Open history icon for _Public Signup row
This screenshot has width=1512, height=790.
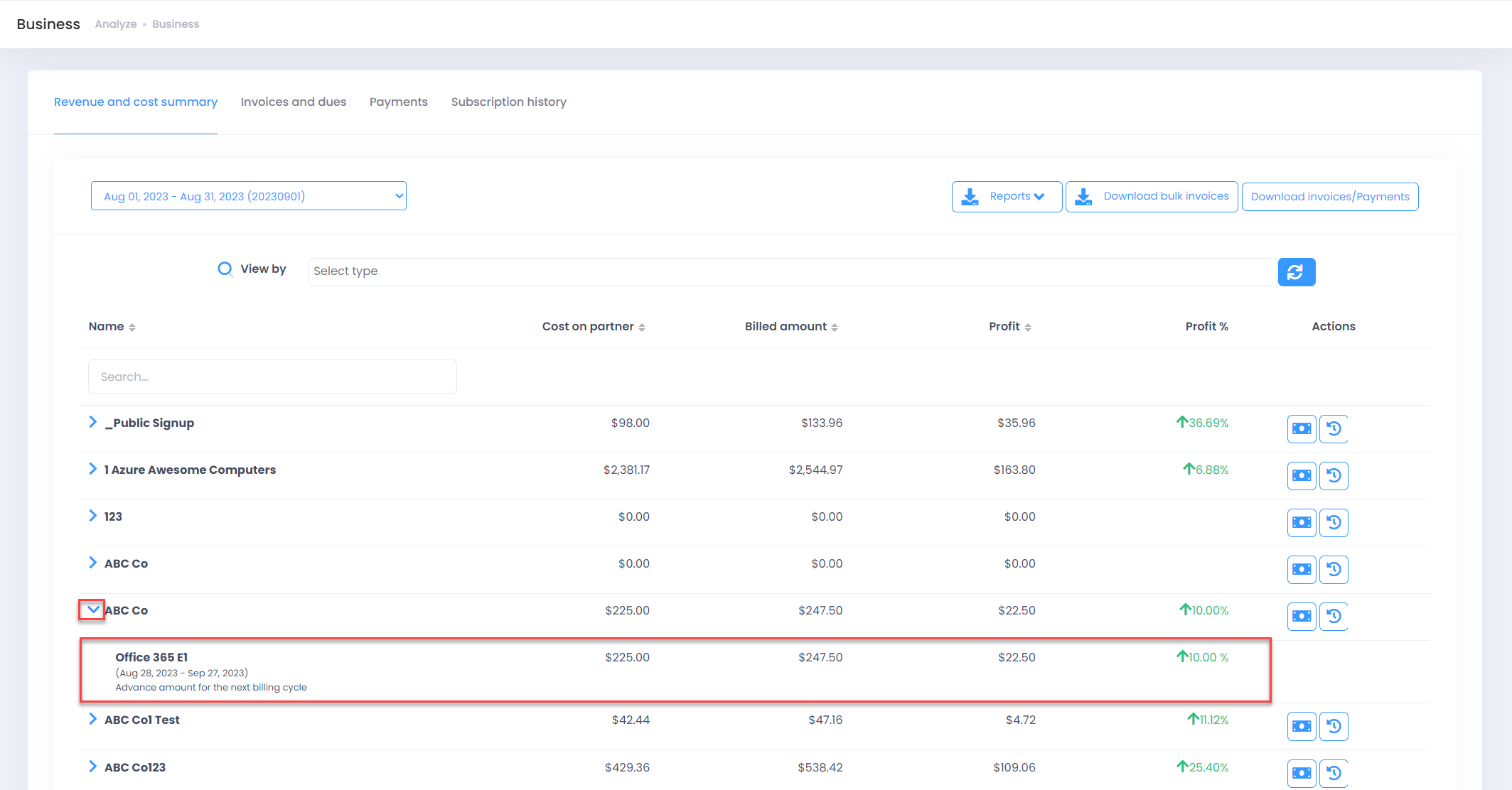coord(1334,428)
